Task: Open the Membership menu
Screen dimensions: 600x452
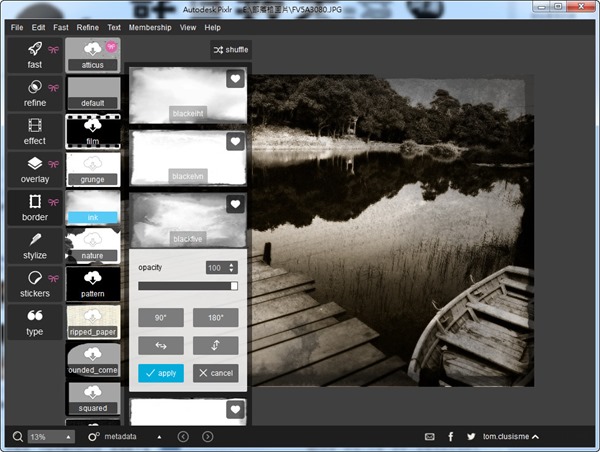Action: tap(150, 27)
